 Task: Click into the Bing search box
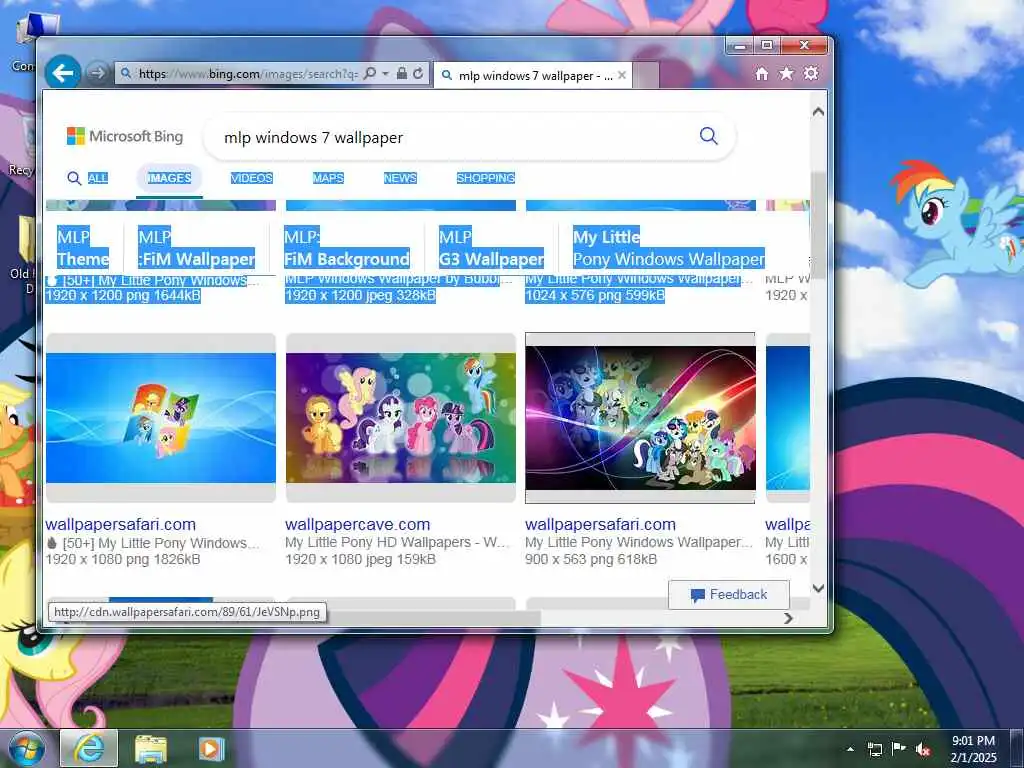coord(457,137)
